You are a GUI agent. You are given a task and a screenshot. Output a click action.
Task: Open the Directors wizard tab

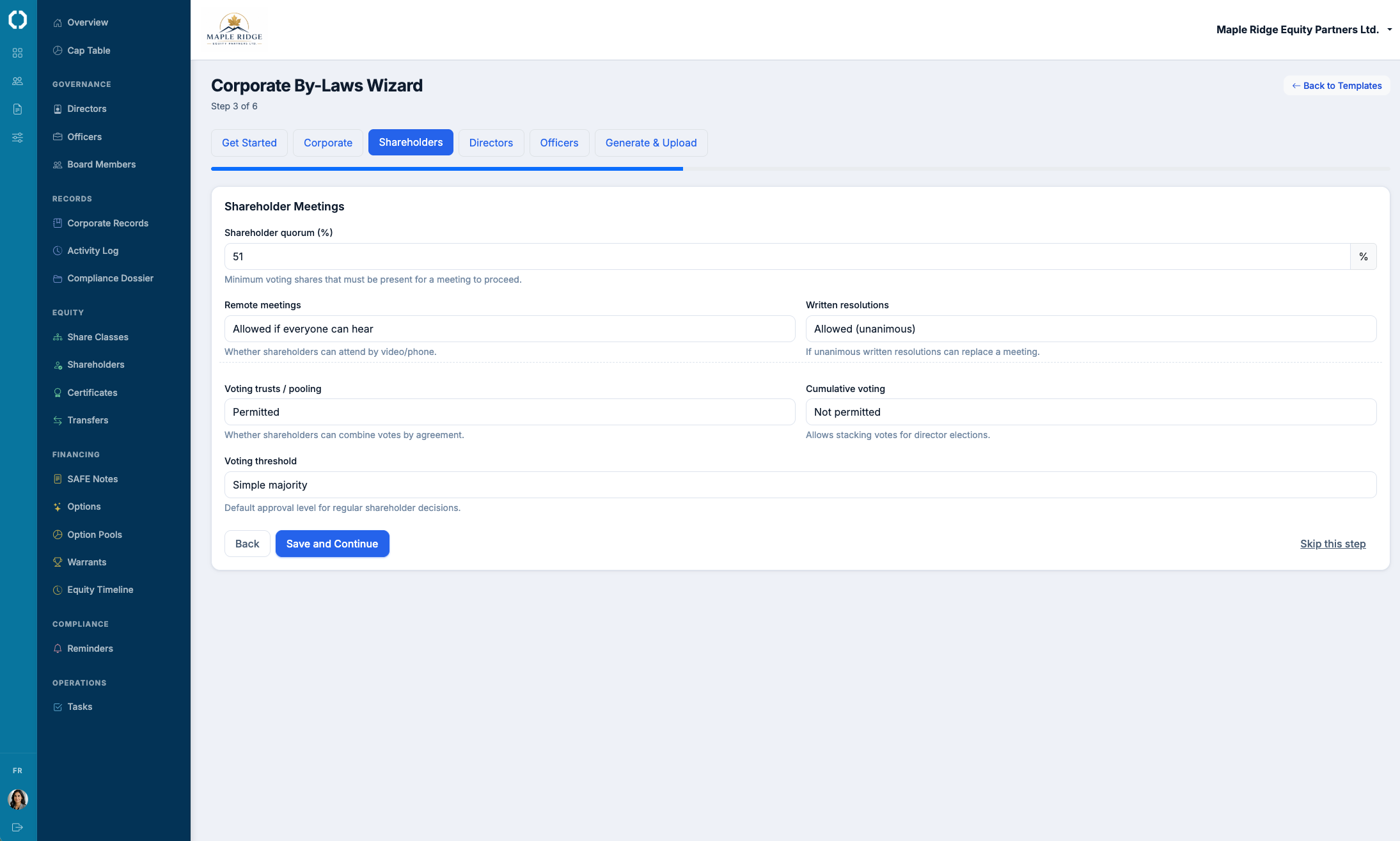pyautogui.click(x=491, y=143)
